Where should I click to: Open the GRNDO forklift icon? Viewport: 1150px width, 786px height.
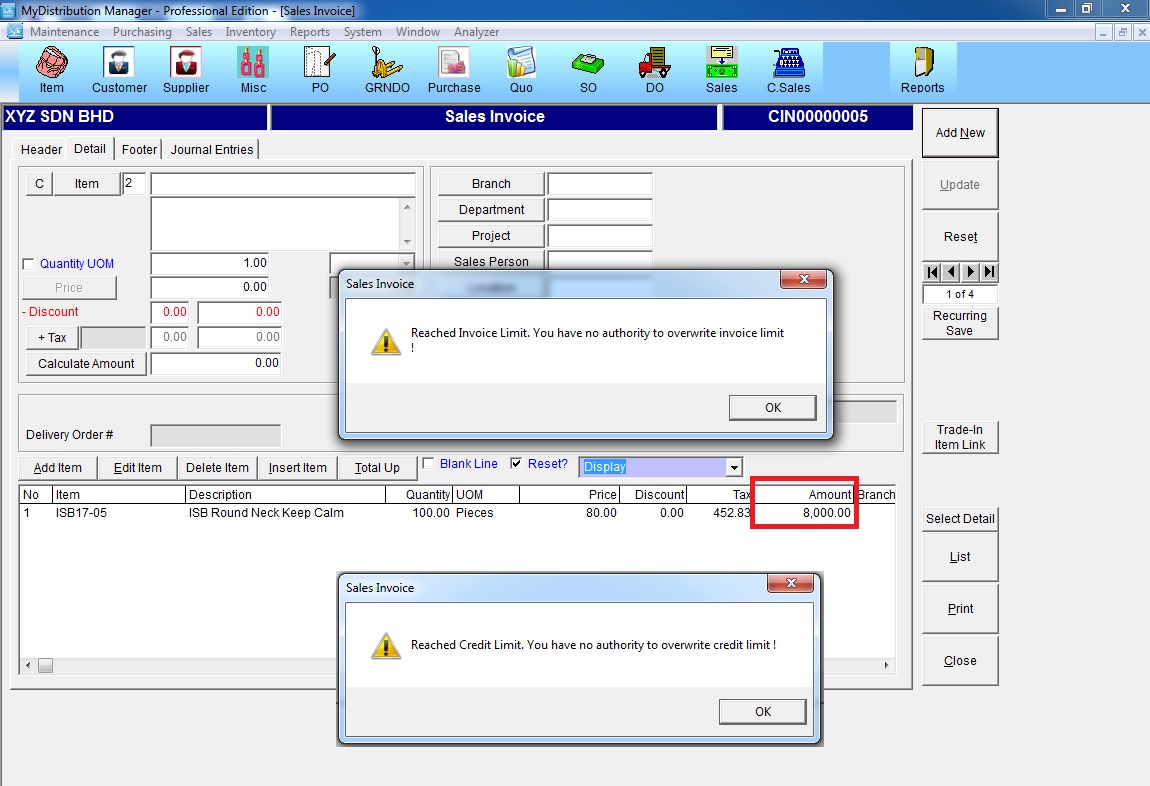point(386,70)
